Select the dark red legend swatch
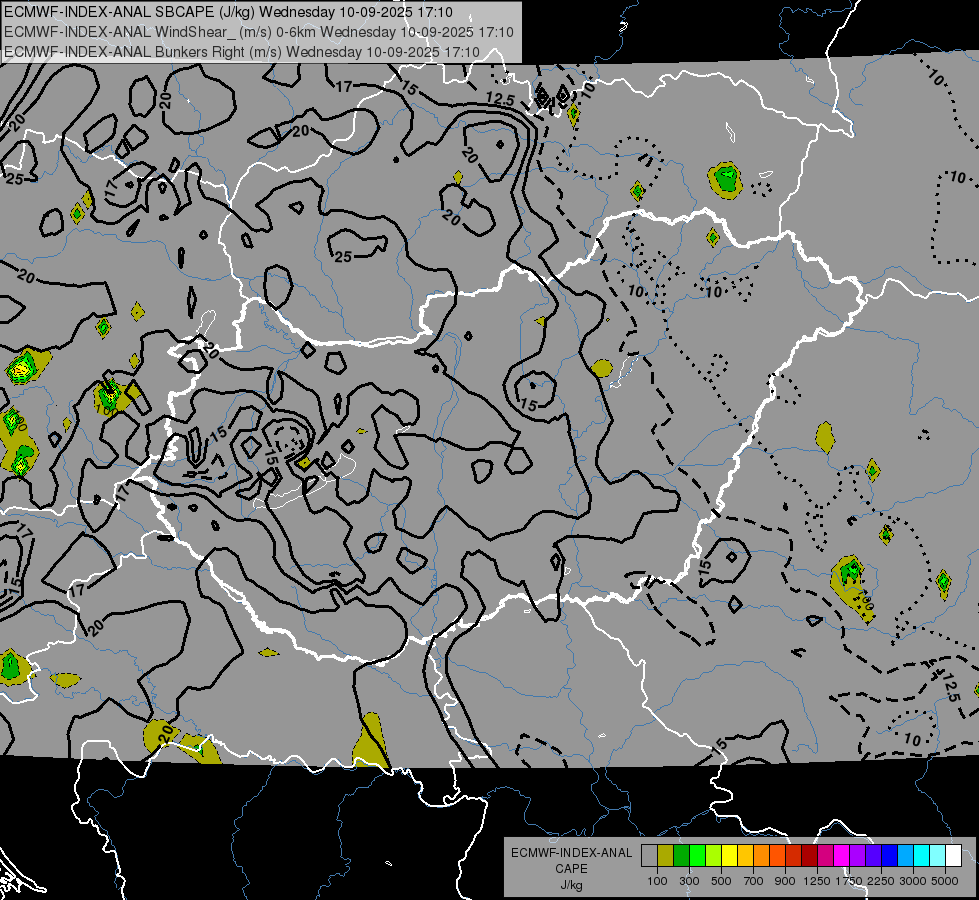Screen dimensions: 979x900 click(809, 855)
